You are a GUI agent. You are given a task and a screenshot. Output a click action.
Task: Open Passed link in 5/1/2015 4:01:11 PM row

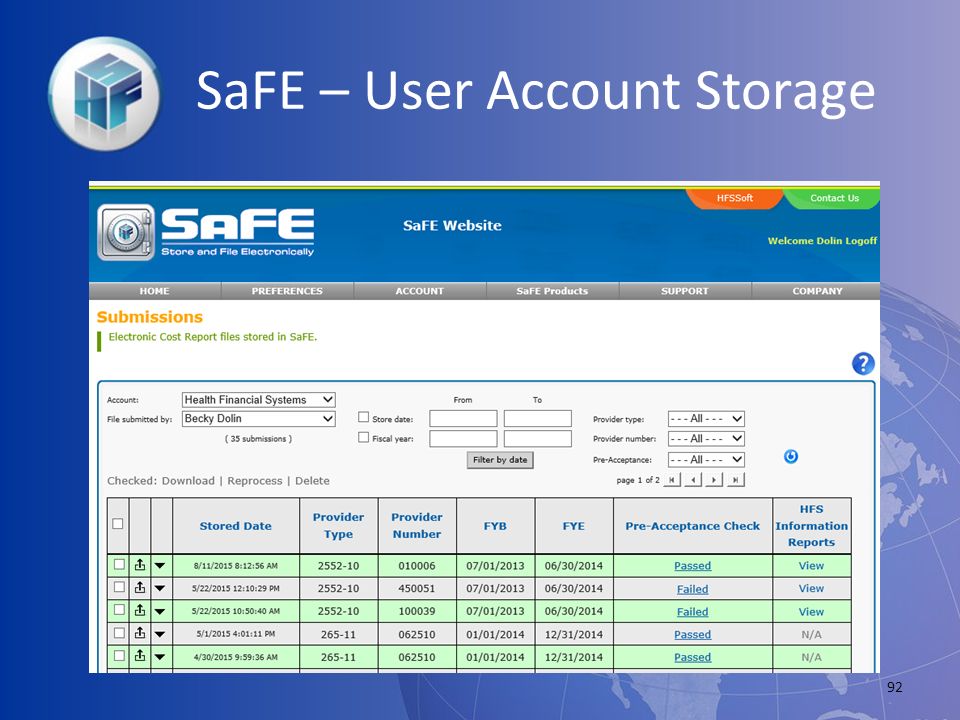pos(692,634)
